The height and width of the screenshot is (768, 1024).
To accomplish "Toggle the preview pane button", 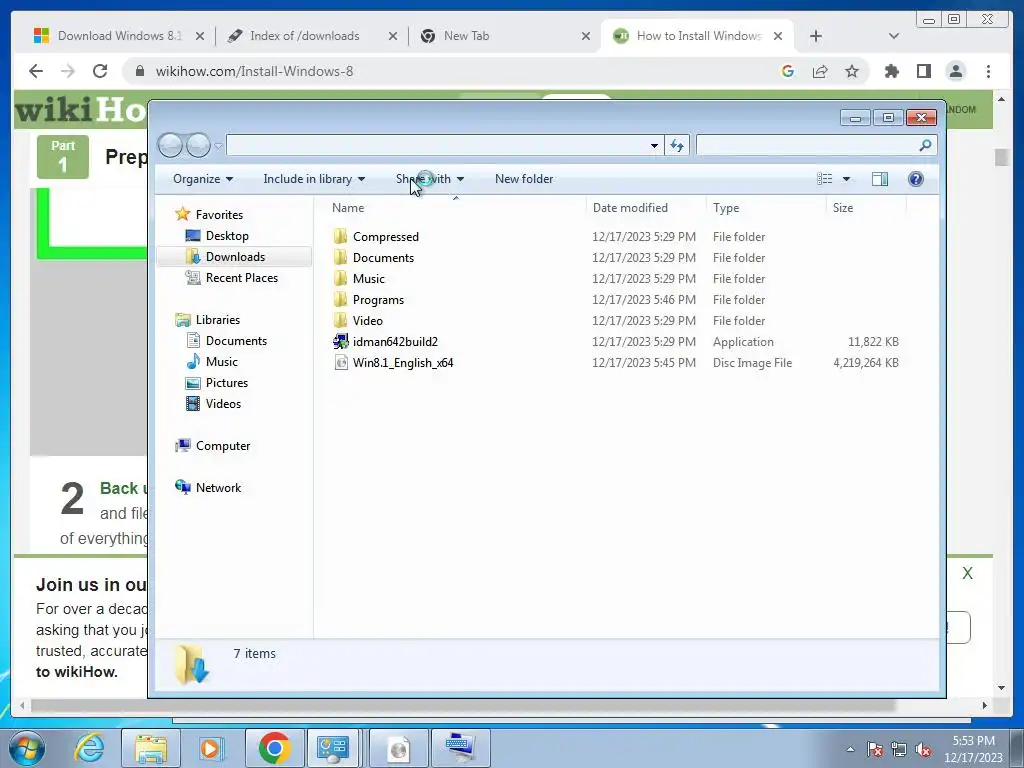I will (x=880, y=179).
